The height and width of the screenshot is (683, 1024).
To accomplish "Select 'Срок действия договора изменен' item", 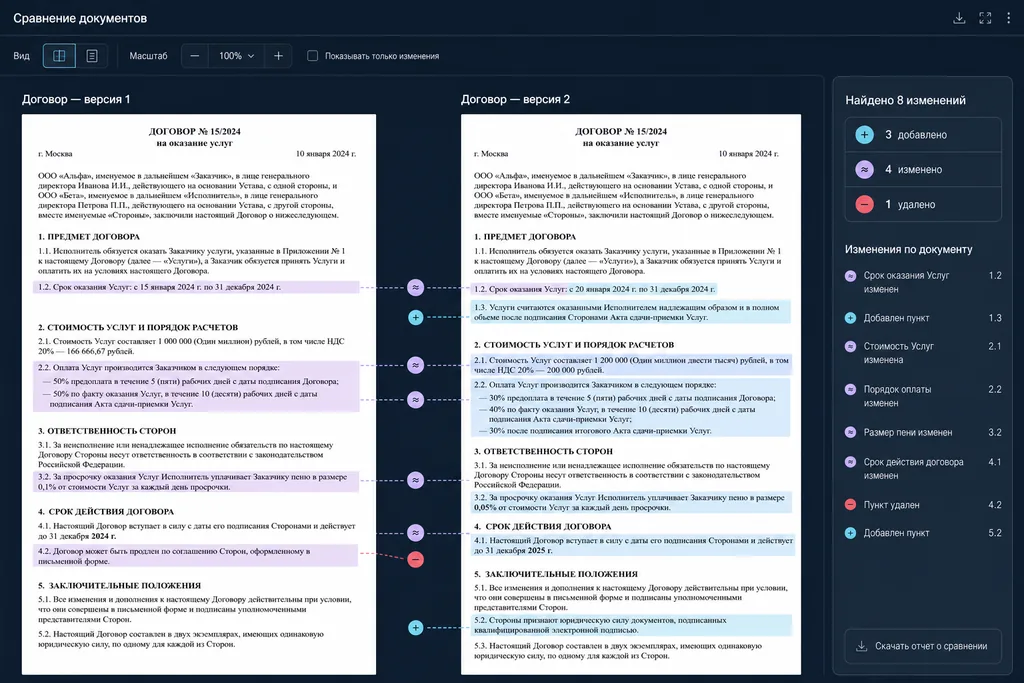I will (923, 468).
